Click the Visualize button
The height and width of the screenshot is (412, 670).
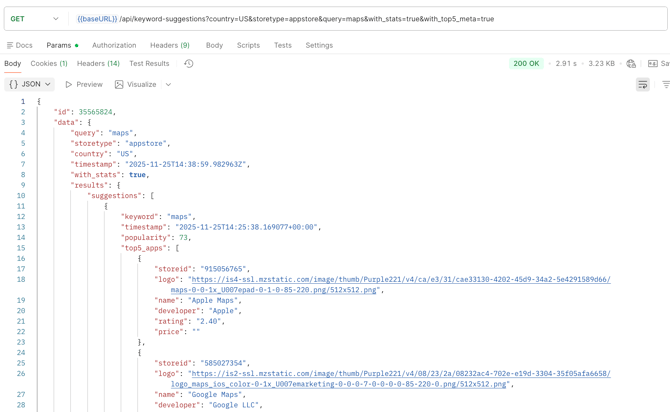(135, 85)
